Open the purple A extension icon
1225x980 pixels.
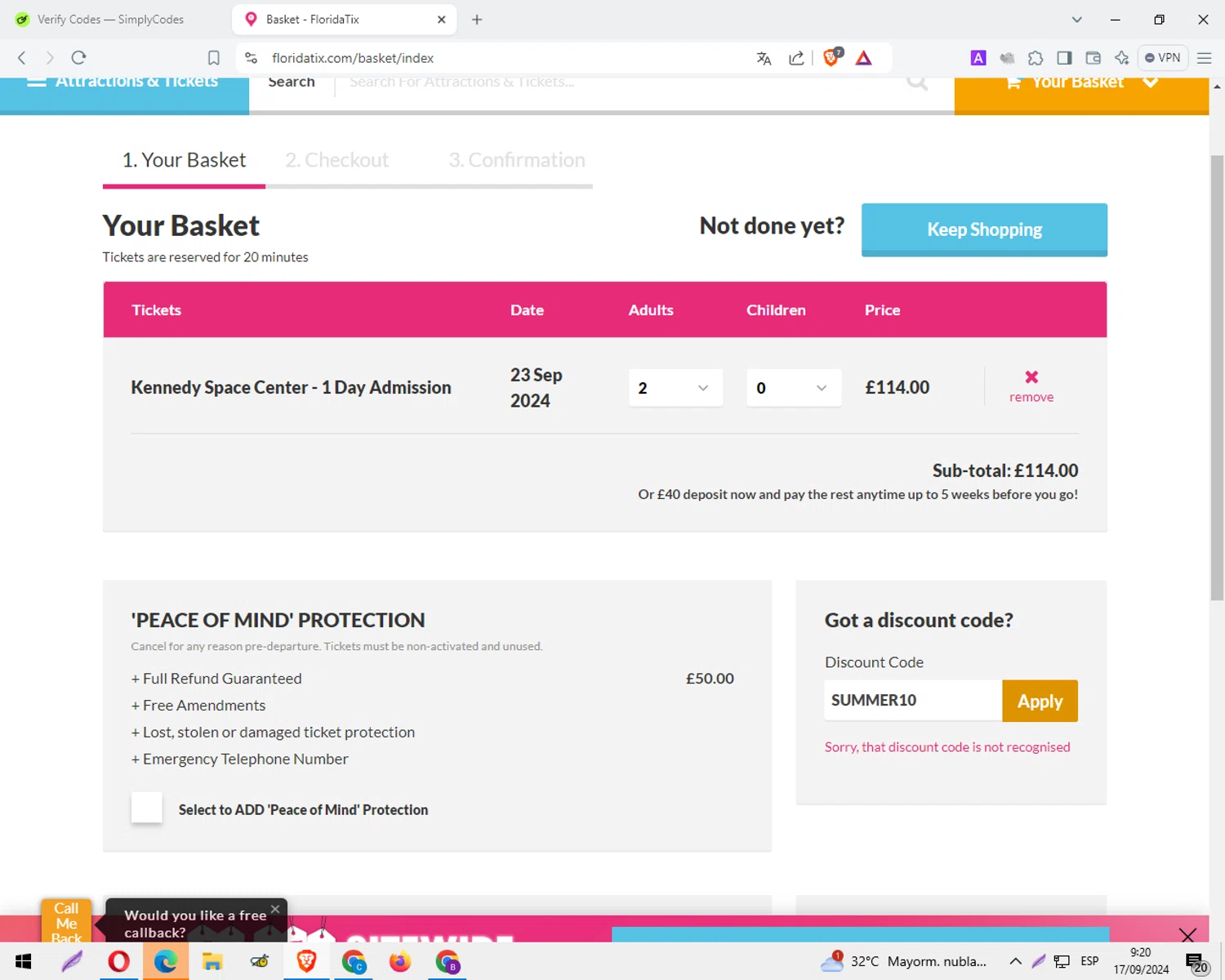coord(978,58)
